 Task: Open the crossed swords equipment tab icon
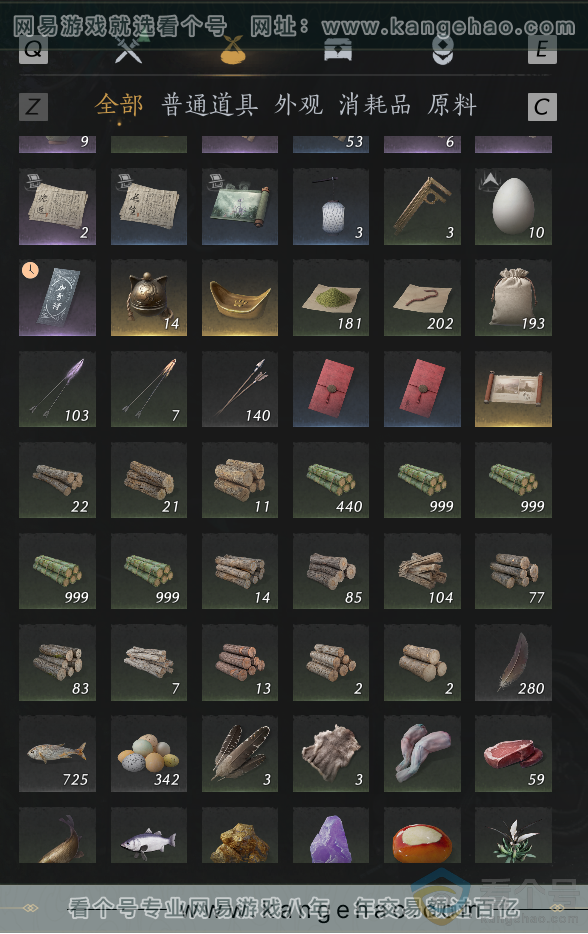pyautogui.click(x=128, y=50)
